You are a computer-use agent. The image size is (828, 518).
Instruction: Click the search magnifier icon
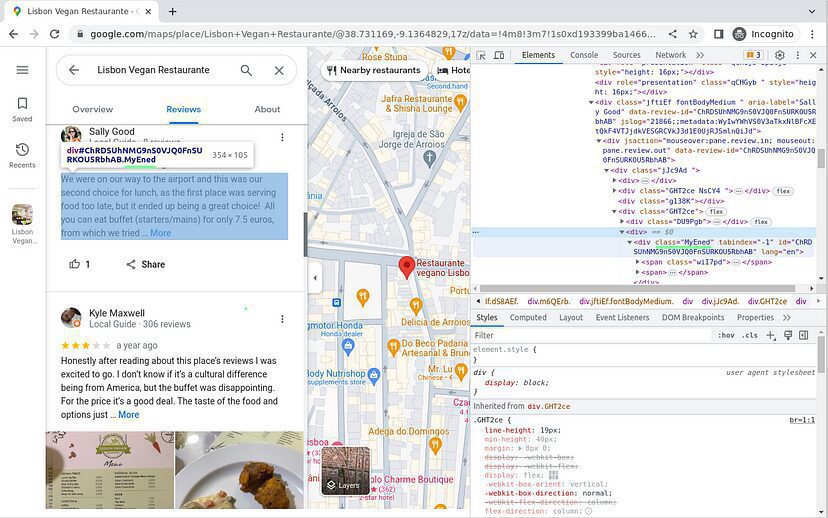246,70
